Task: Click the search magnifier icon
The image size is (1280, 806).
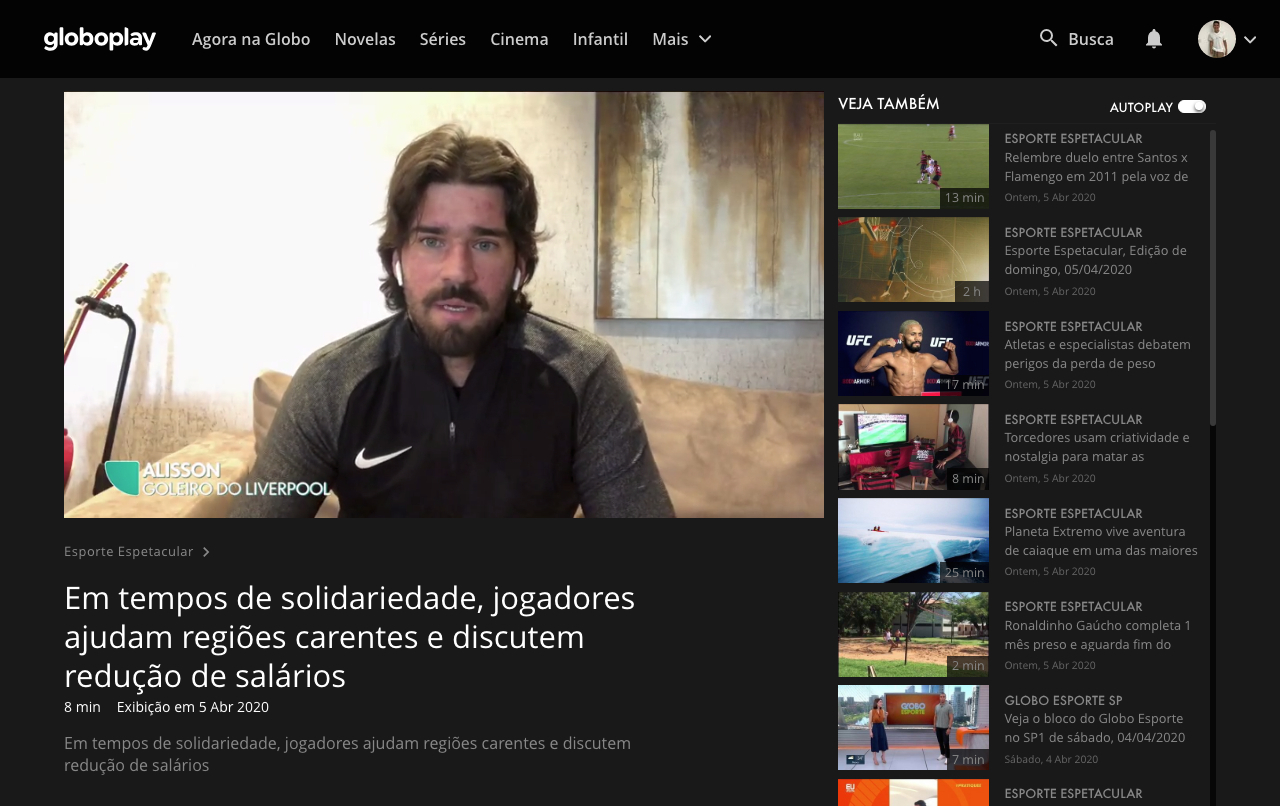Action: [x=1048, y=38]
